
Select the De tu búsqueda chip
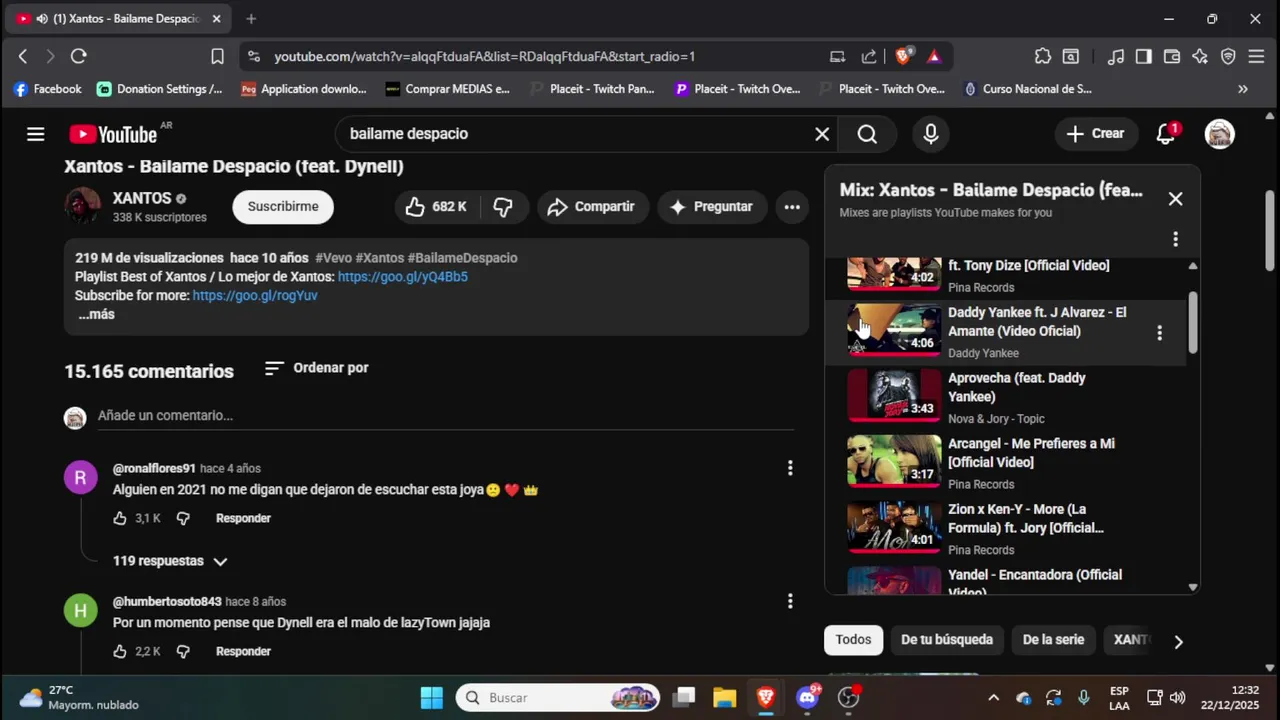(947, 640)
